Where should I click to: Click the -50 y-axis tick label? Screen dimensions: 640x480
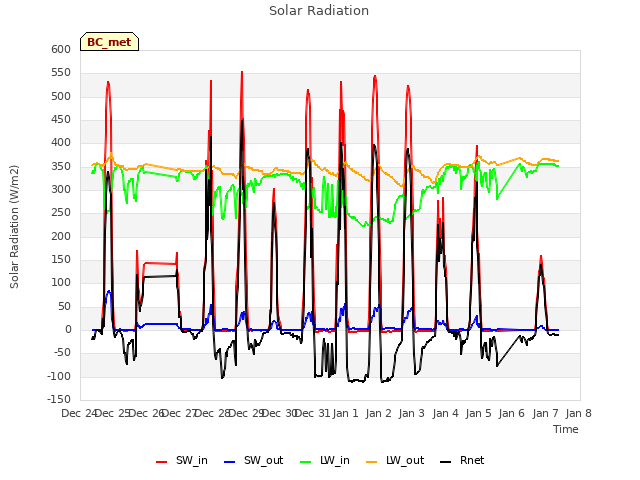[62, 353]
